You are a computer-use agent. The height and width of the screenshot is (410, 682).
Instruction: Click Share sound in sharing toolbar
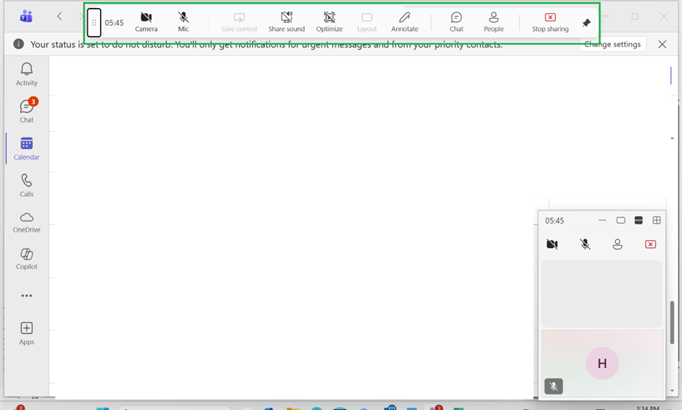coord(286,22)
